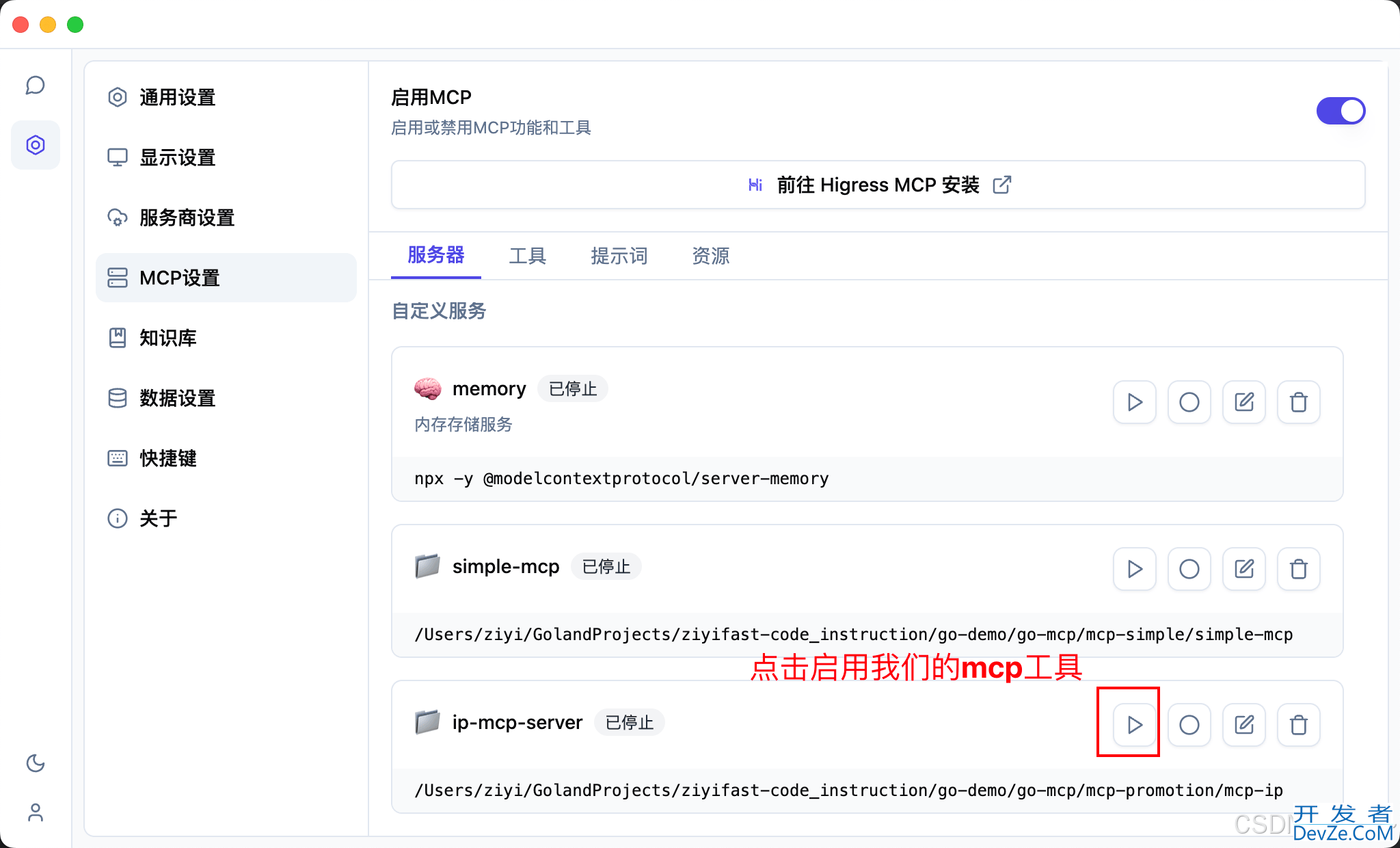Edit the simple-mcp server entry
The image size is (1400, 848).
coord(1244,569)
